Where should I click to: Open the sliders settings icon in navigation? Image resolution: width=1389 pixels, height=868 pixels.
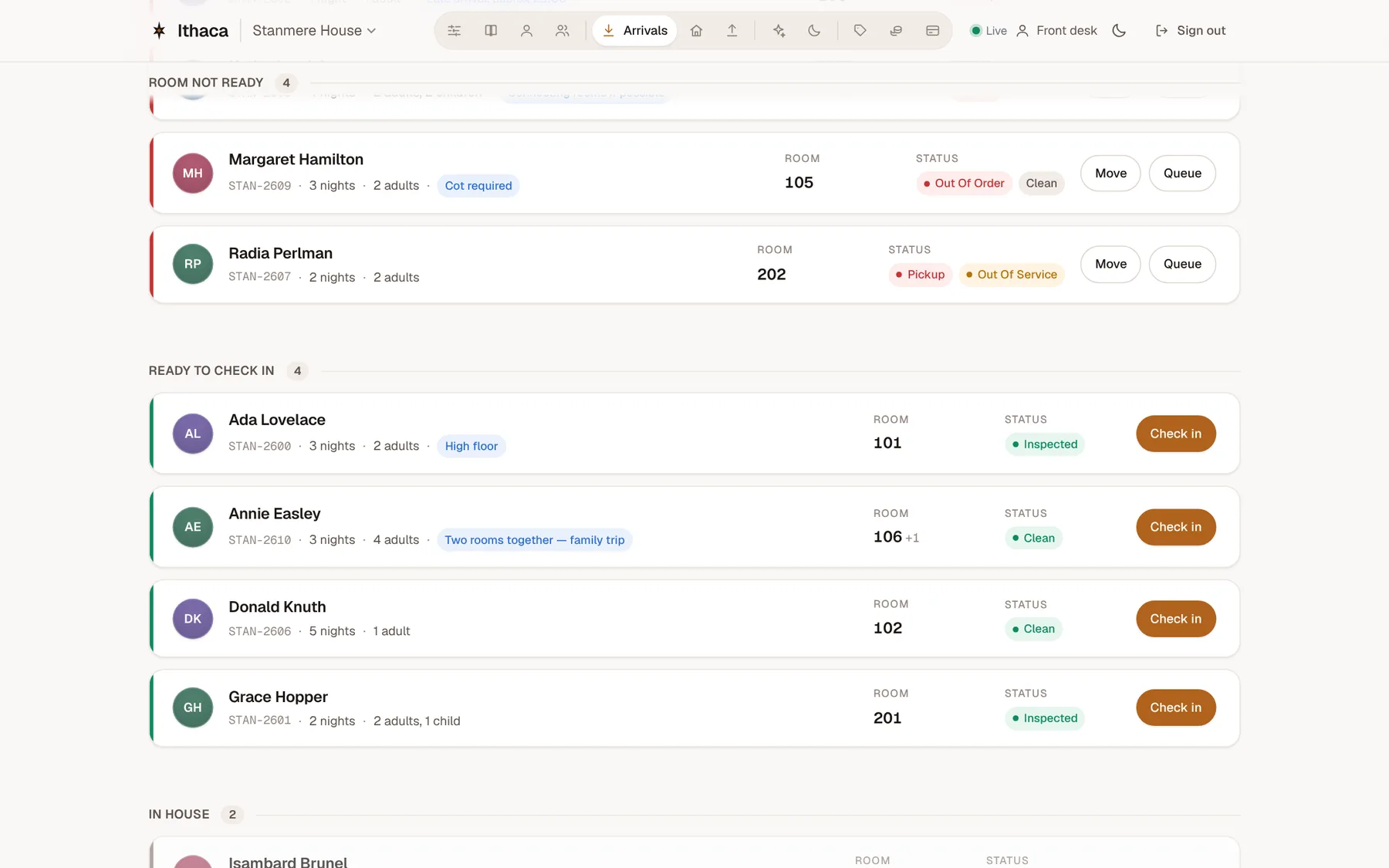coord(455,31)
